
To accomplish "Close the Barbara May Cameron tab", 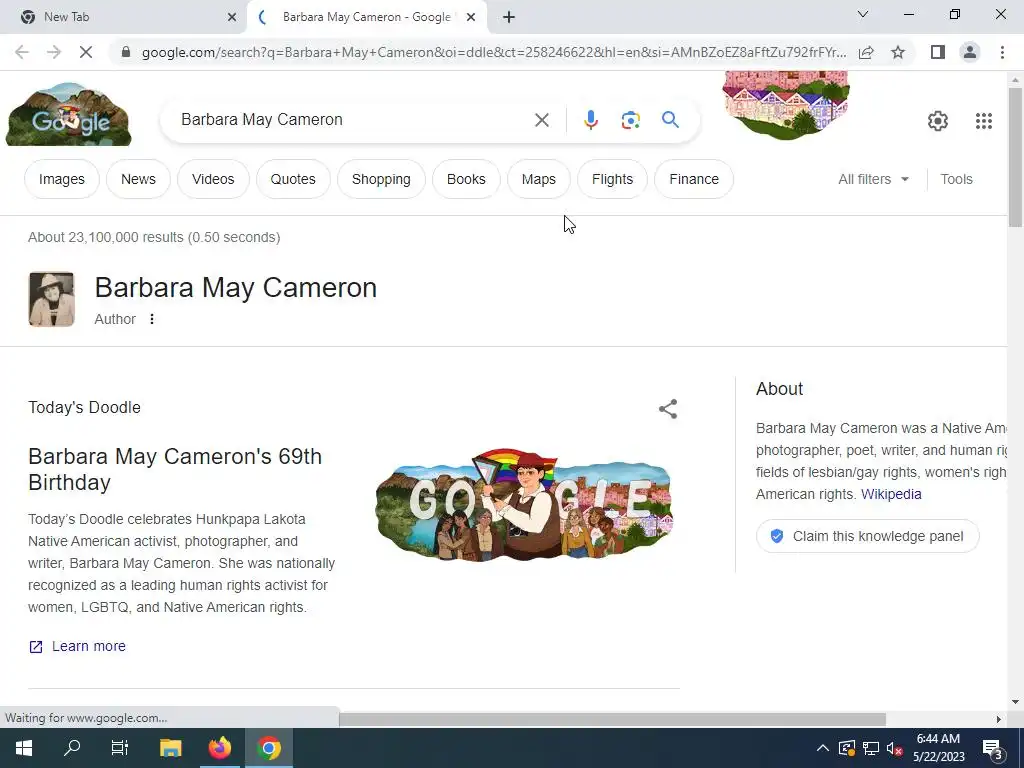I will [471, 17].
